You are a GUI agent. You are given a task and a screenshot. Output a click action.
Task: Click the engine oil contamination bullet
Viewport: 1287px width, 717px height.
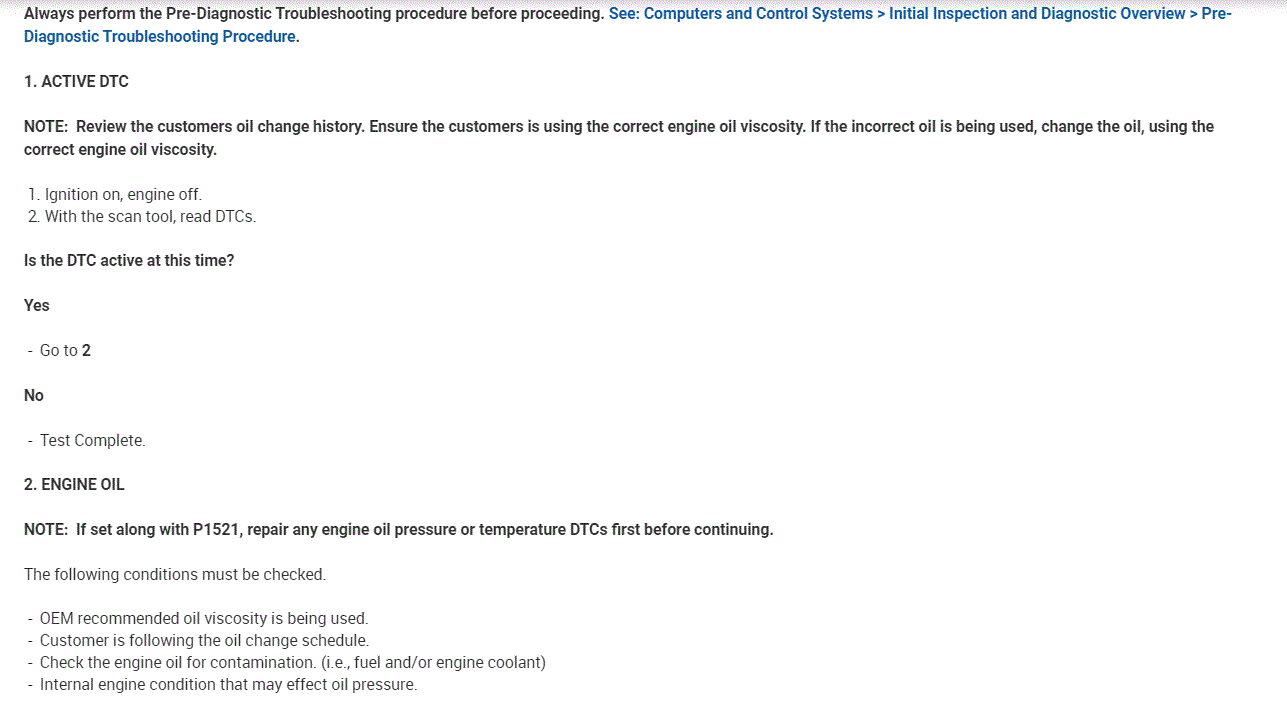[x=292, y=662]
